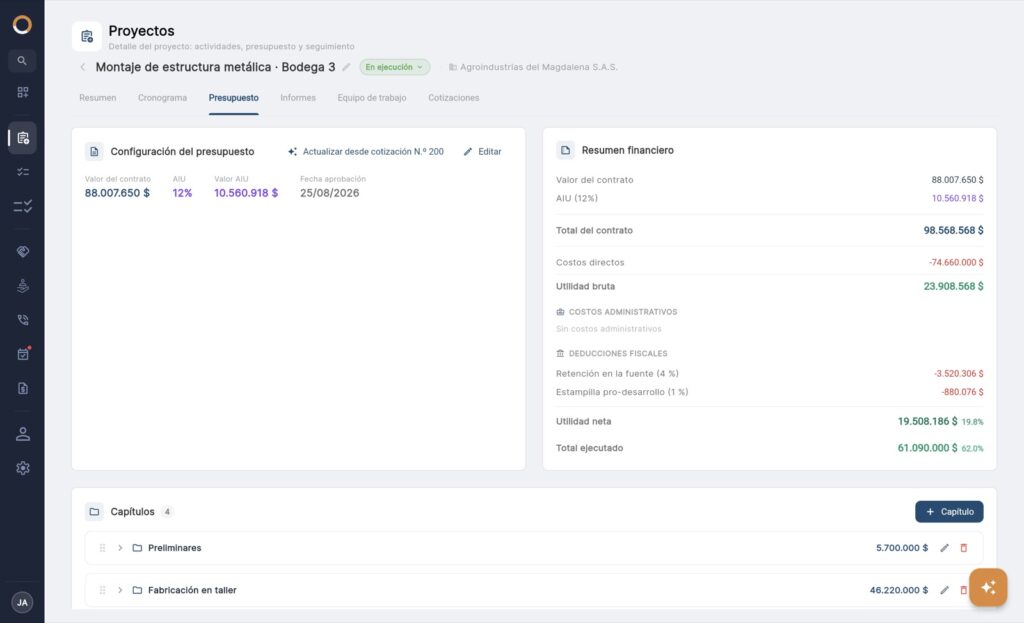Screen dimensions: 1024x623
Task: Open the calendar icon with red notification dot
Action: click(x=22, y=354)
